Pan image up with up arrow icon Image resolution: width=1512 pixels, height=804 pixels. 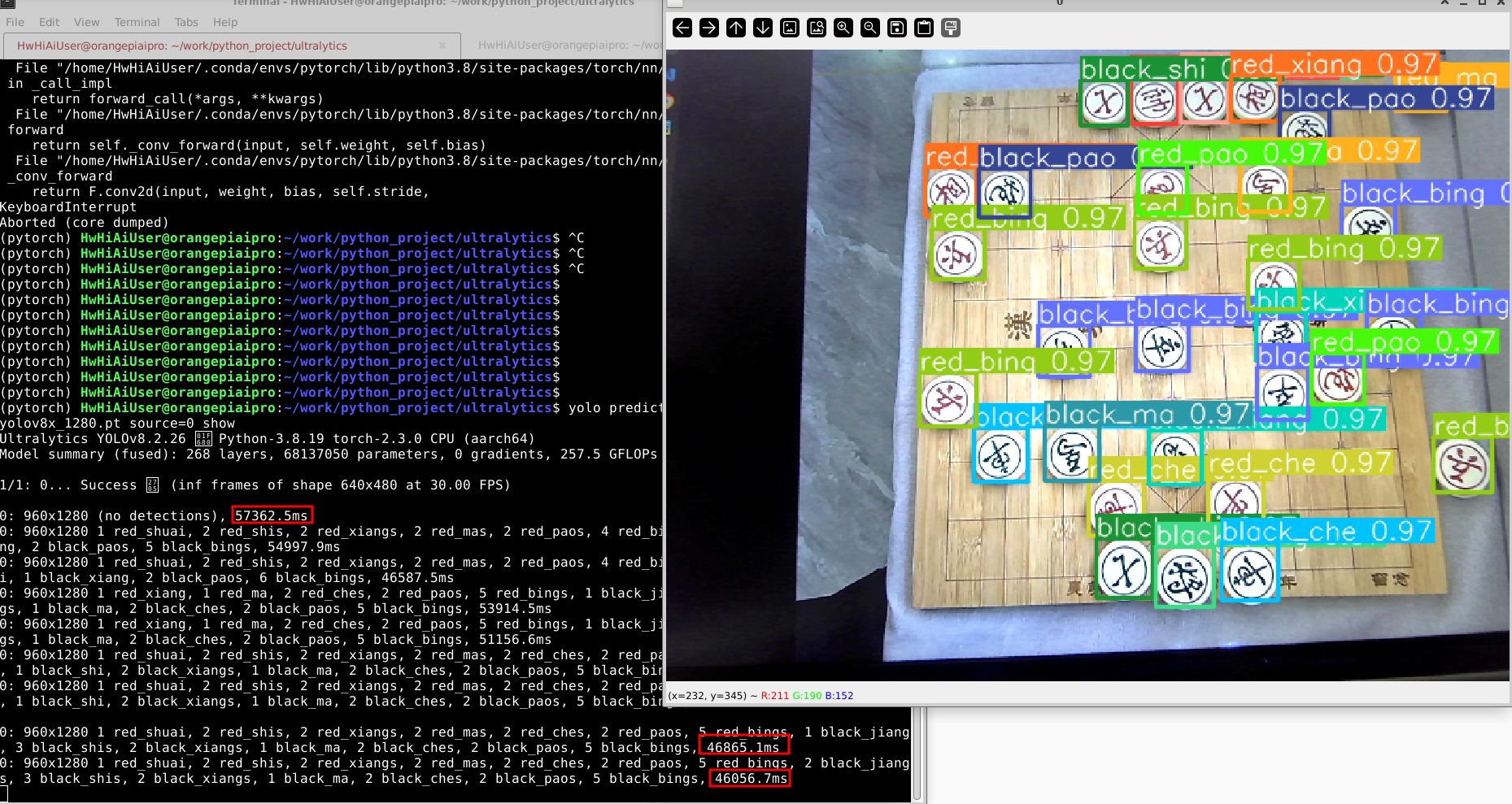tap(736, 28)
